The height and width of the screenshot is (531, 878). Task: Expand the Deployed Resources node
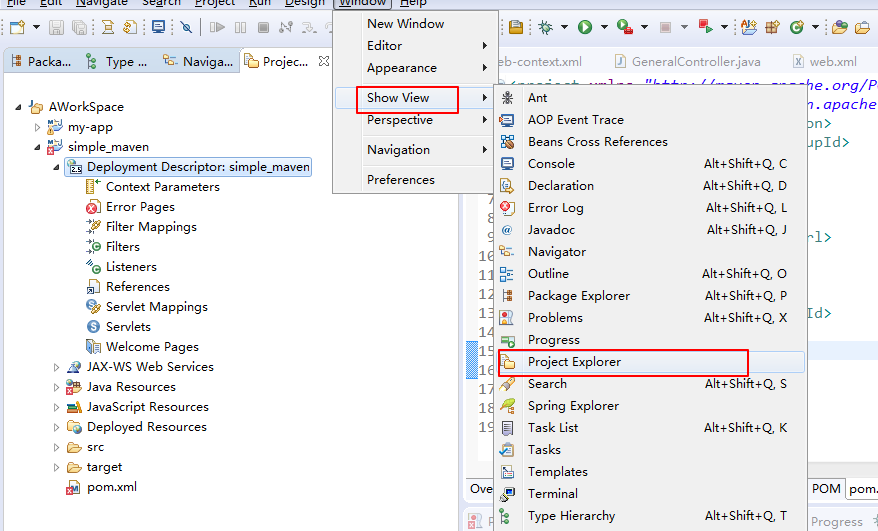(x=57, y=427)
